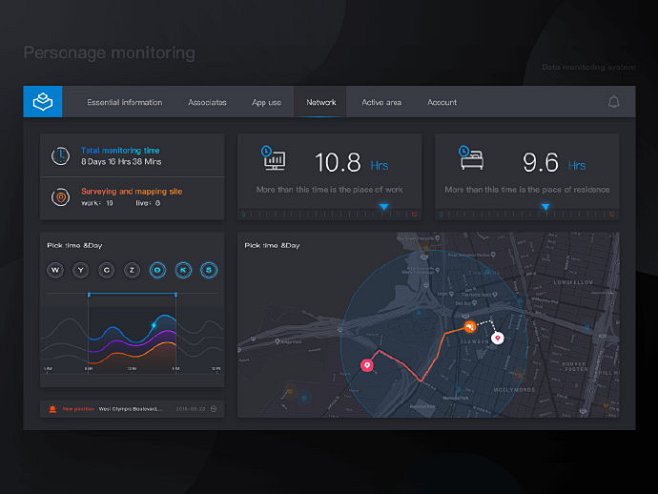Click the monitor chart icon in 10.8 Hrs card
This screenshot has width=658, height=494.
coord(273,158)
